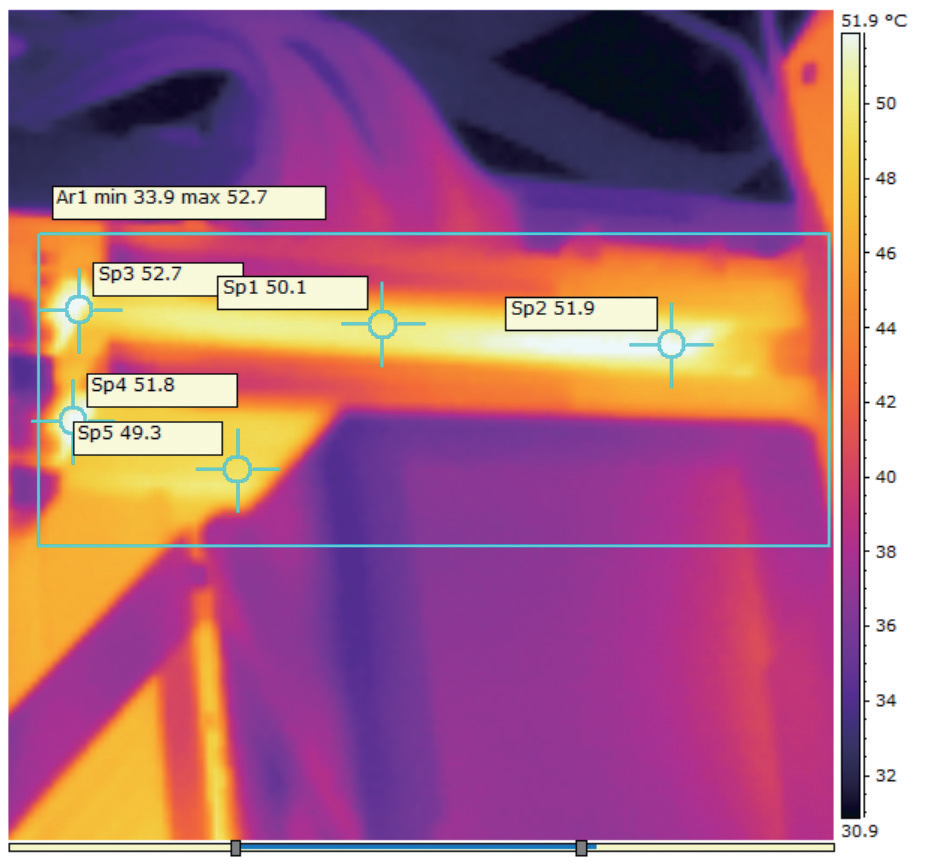Click the top edge of Ar1 rectangle
This screenshot has height=862, width=925.
coord(434,234)
